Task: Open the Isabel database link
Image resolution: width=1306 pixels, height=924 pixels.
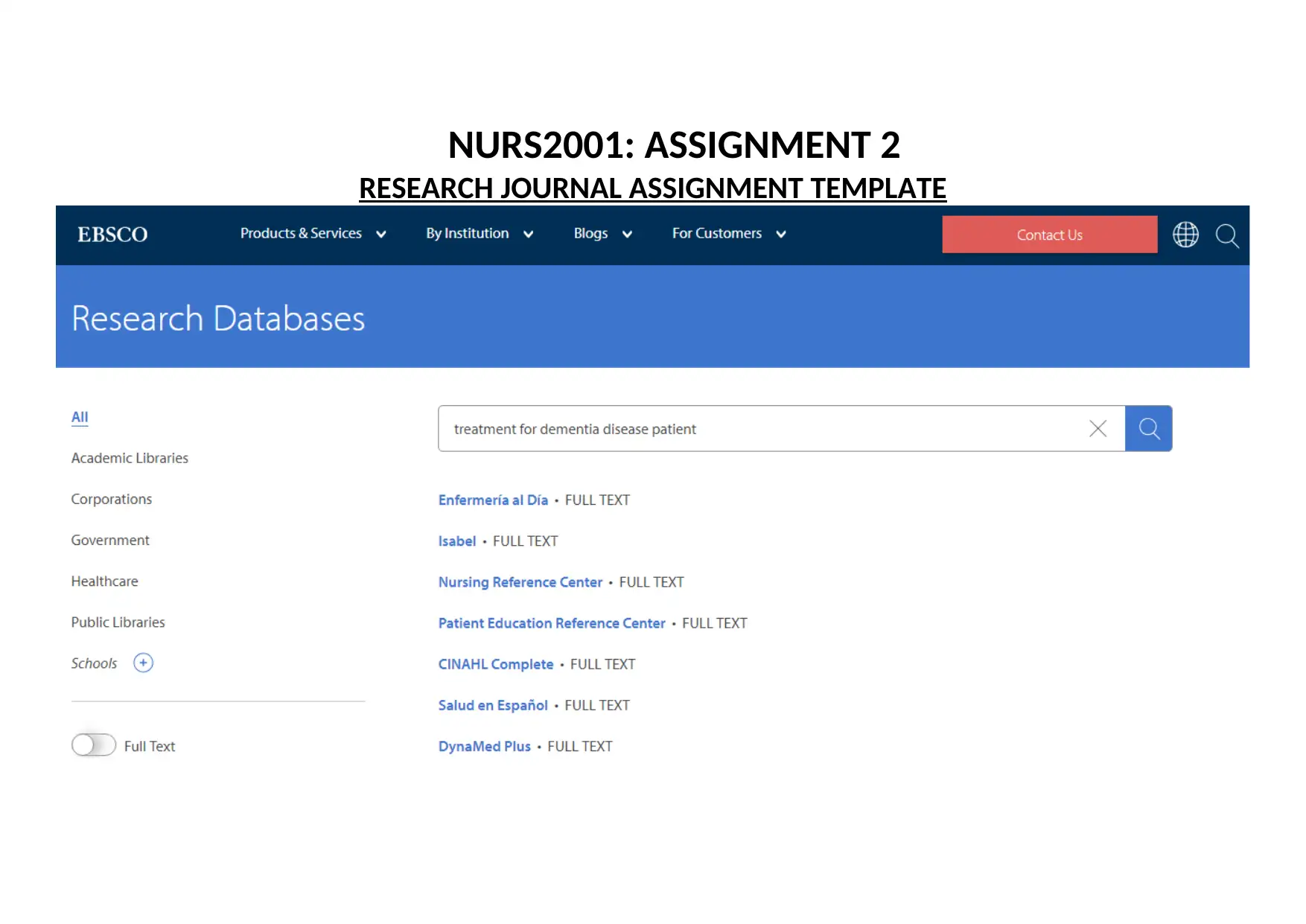Action: (x=457, y=541)
